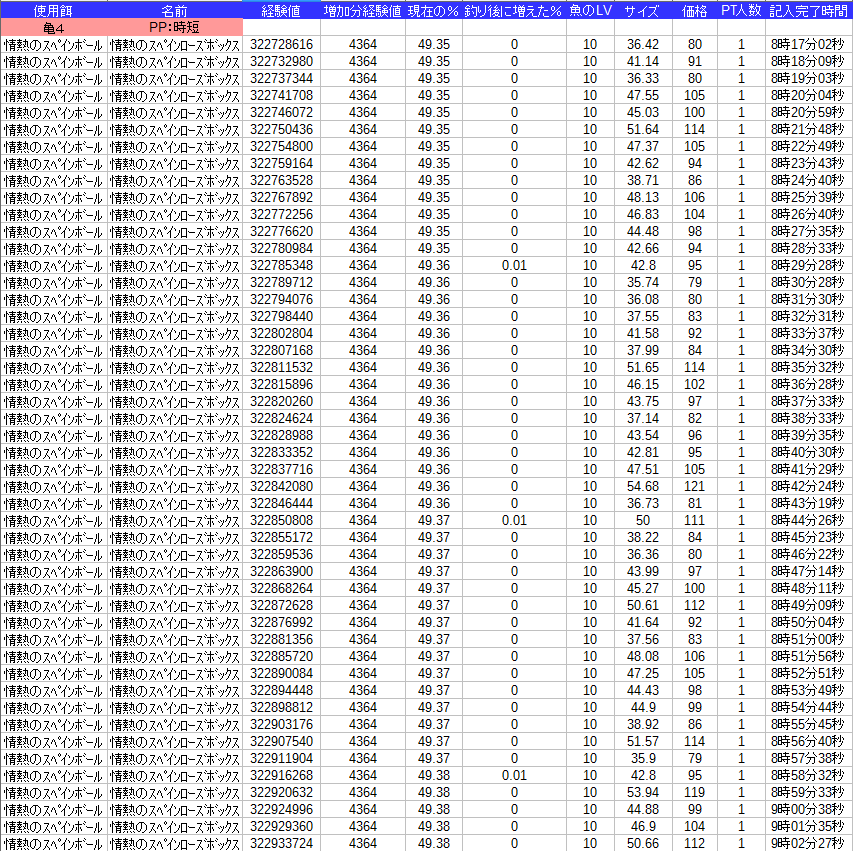Screen dimensions: 853x851
Task: Click the pink PP:時短 cell
Action: tap(174, 27)
